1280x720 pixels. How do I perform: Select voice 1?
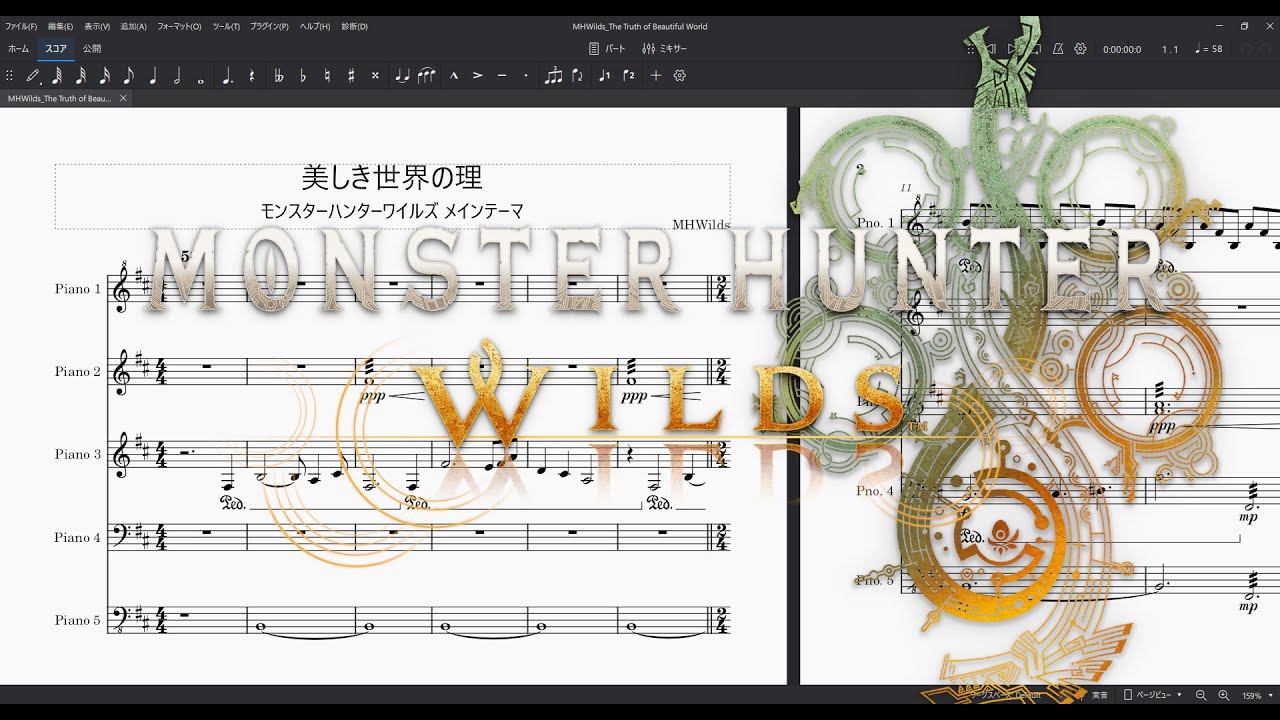click(x=603, y=75)
